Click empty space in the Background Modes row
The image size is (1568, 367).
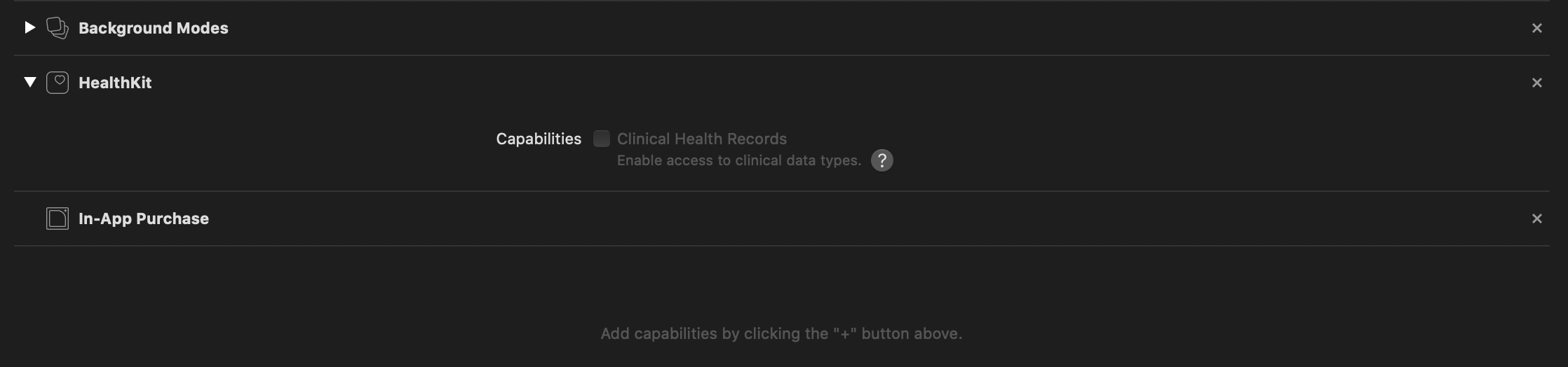tap(842, 28)
